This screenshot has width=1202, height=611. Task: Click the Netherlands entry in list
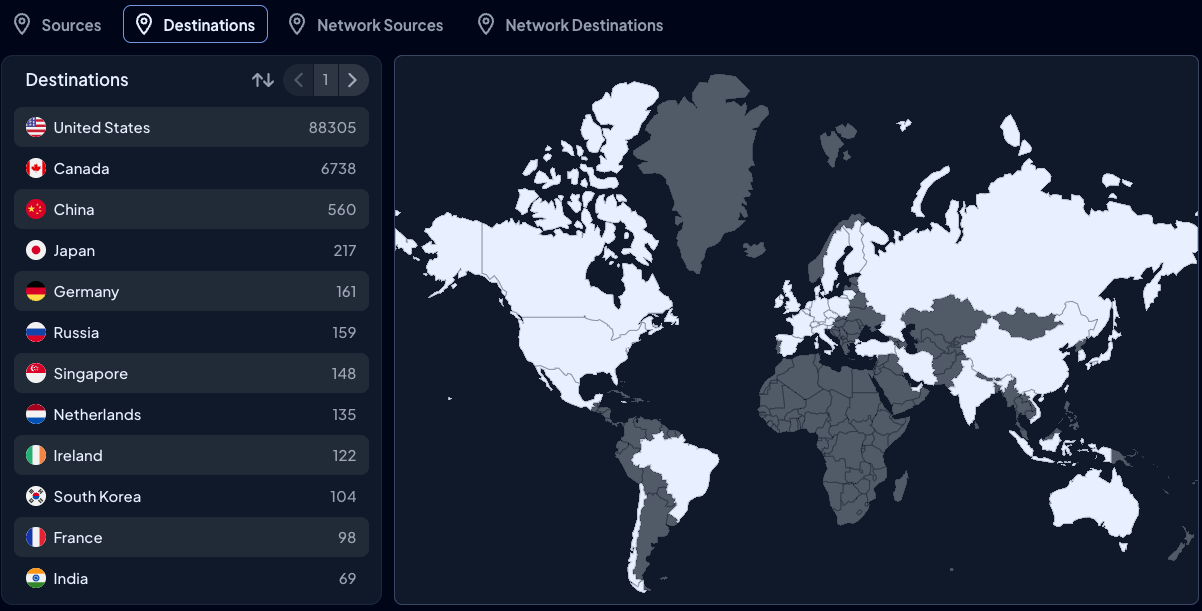coord(191,414)
